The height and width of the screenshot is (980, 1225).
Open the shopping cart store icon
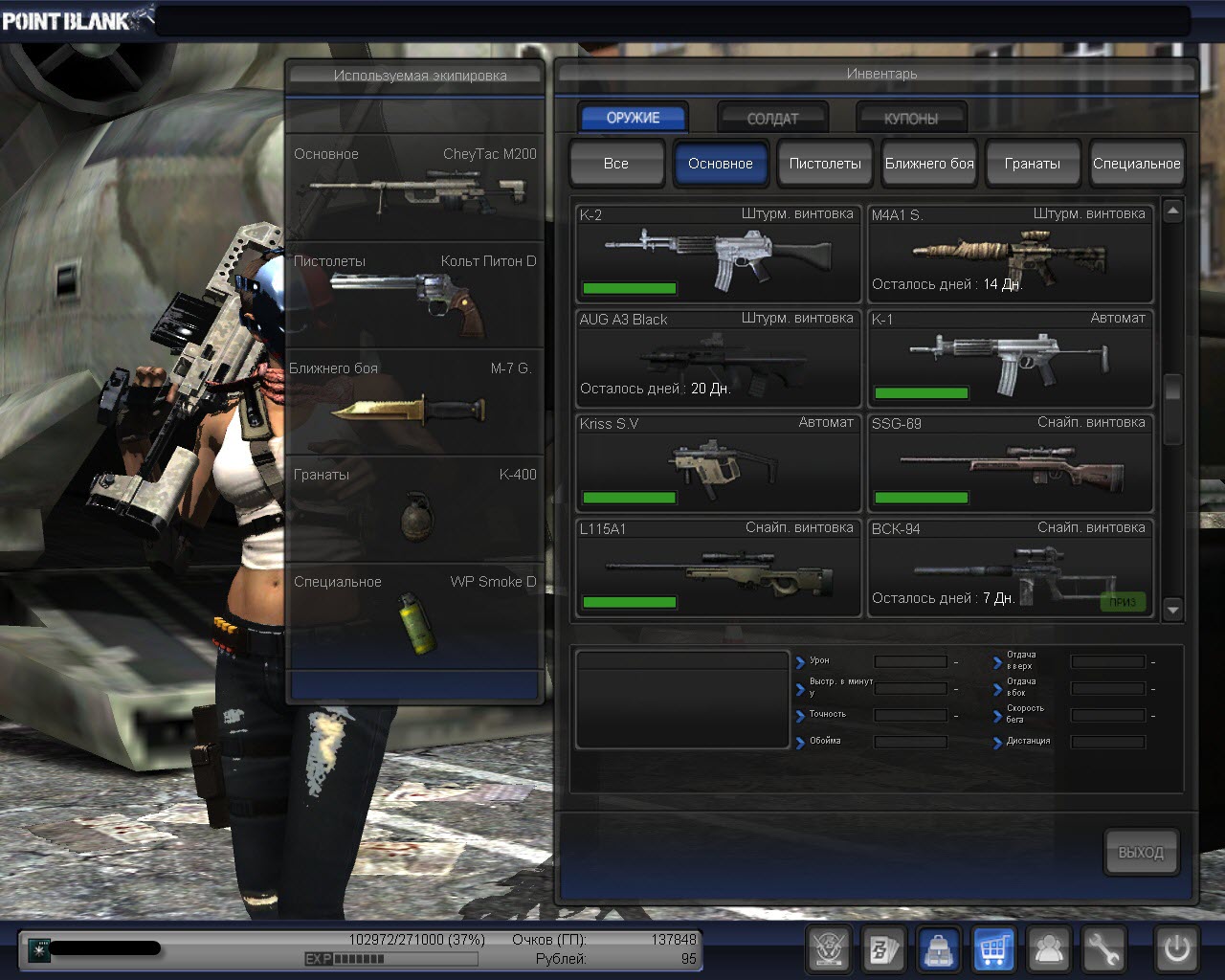(994, 949)
